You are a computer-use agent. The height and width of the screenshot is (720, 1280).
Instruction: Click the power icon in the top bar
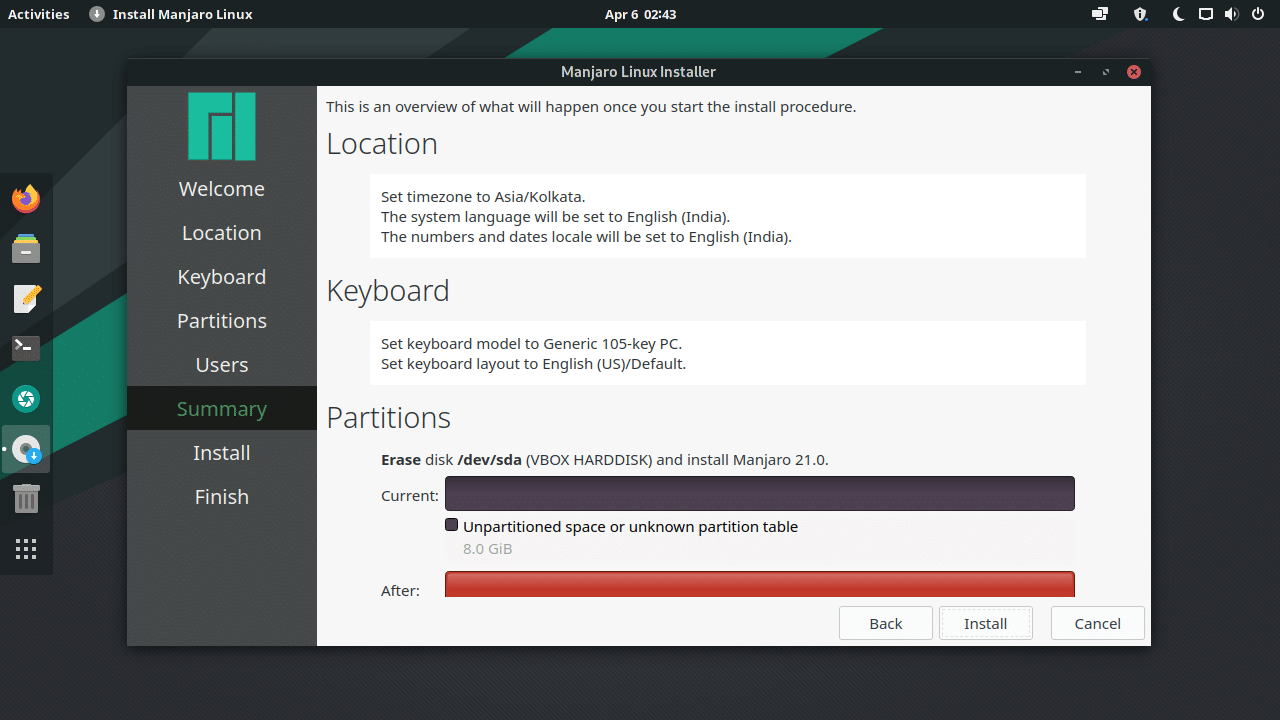click(x=1258, y=14)
